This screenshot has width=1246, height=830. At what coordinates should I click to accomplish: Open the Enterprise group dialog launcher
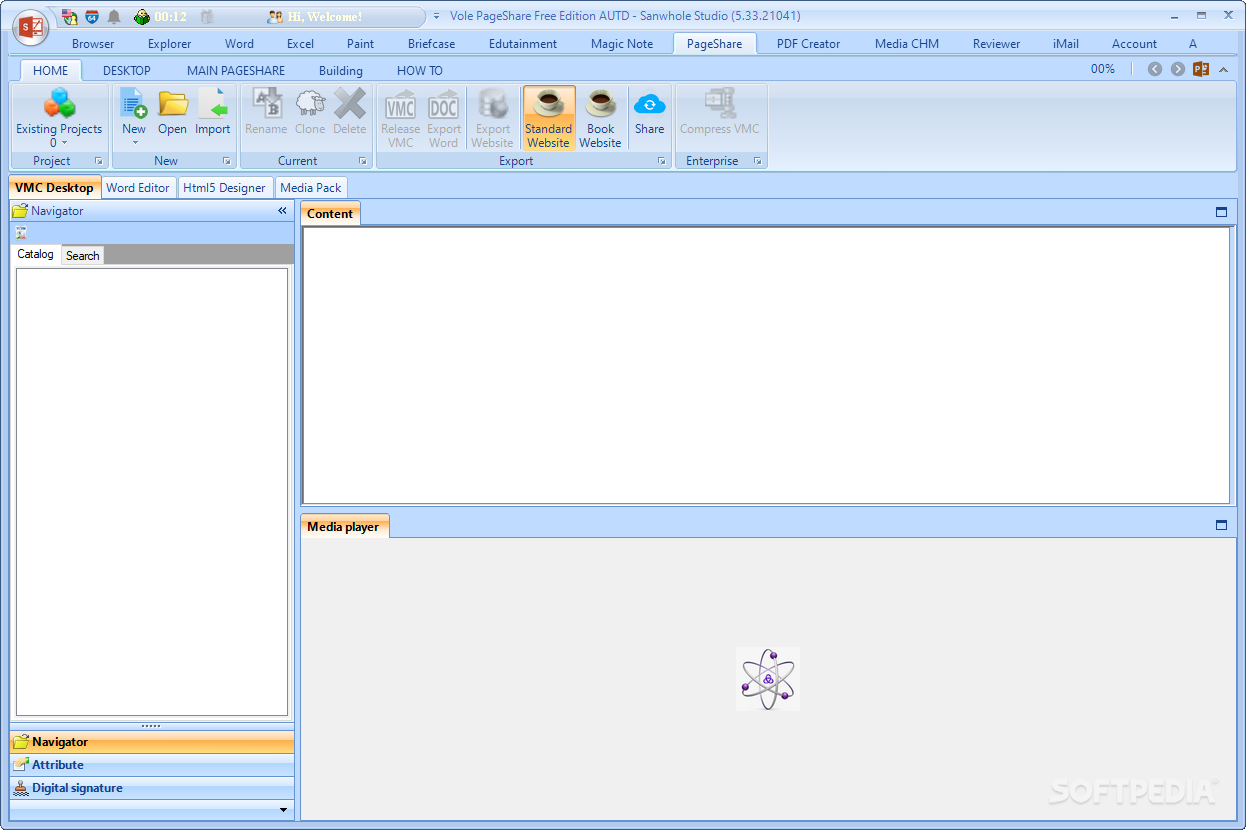(x=757, y=161)
